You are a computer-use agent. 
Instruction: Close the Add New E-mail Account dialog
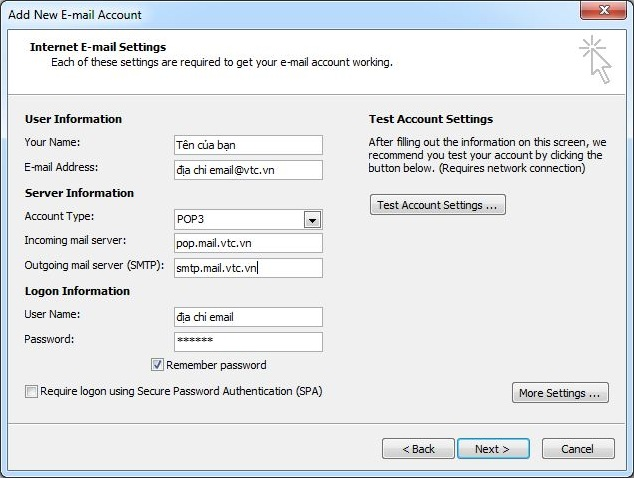pos(603,14)
